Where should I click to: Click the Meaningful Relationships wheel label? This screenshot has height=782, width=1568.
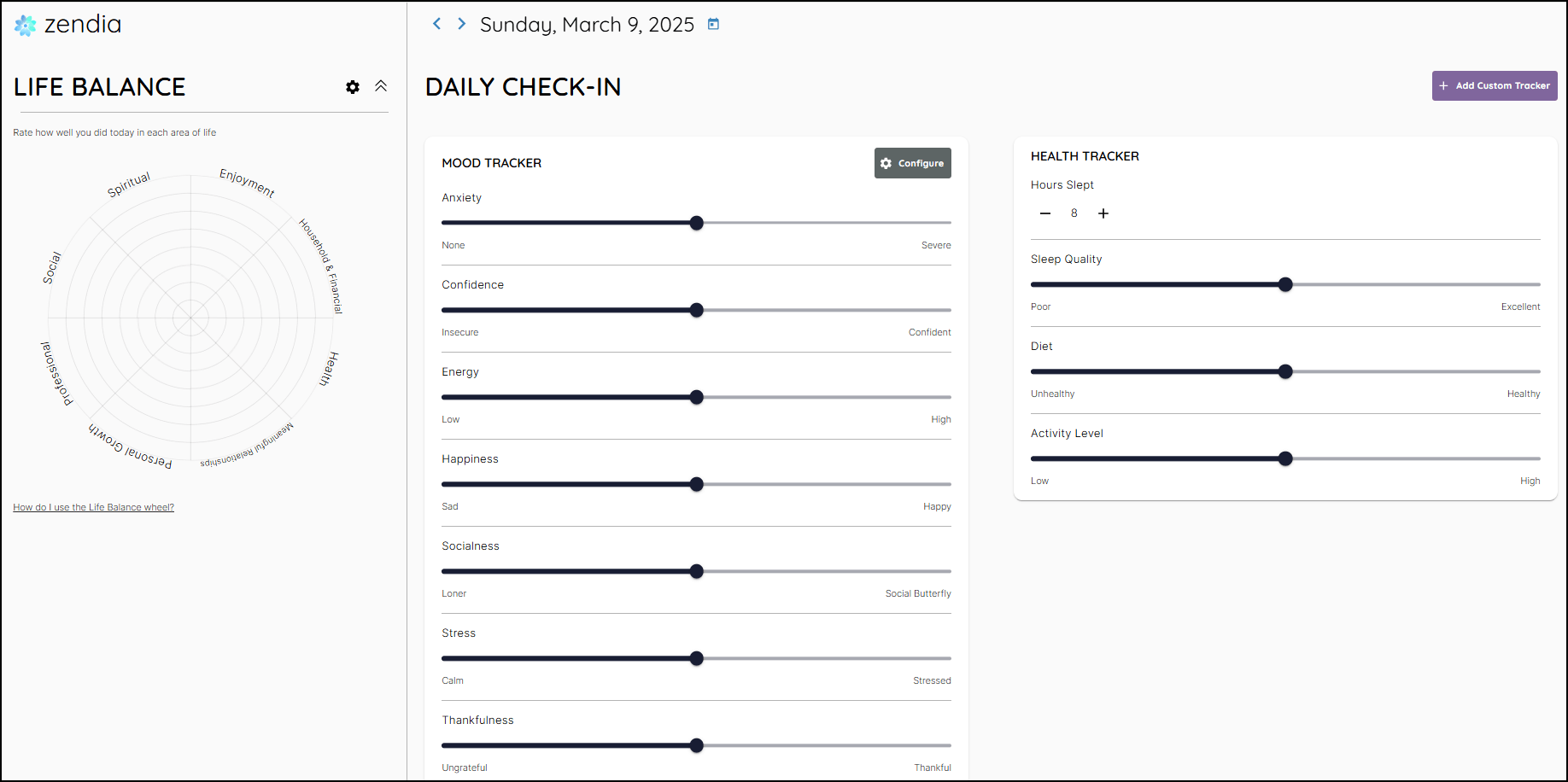click(x=247, y=446)
